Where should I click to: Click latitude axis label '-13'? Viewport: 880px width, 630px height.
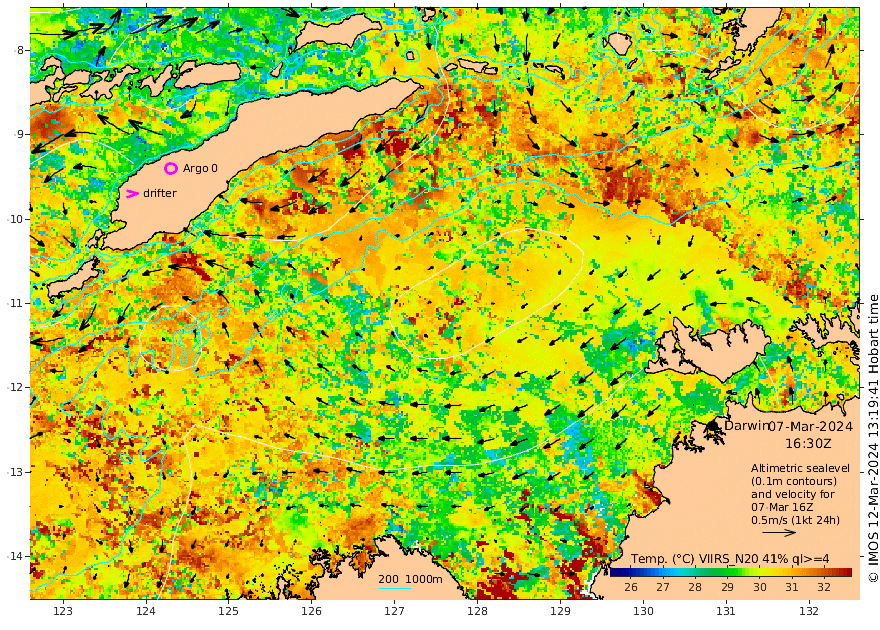(16, 472)
